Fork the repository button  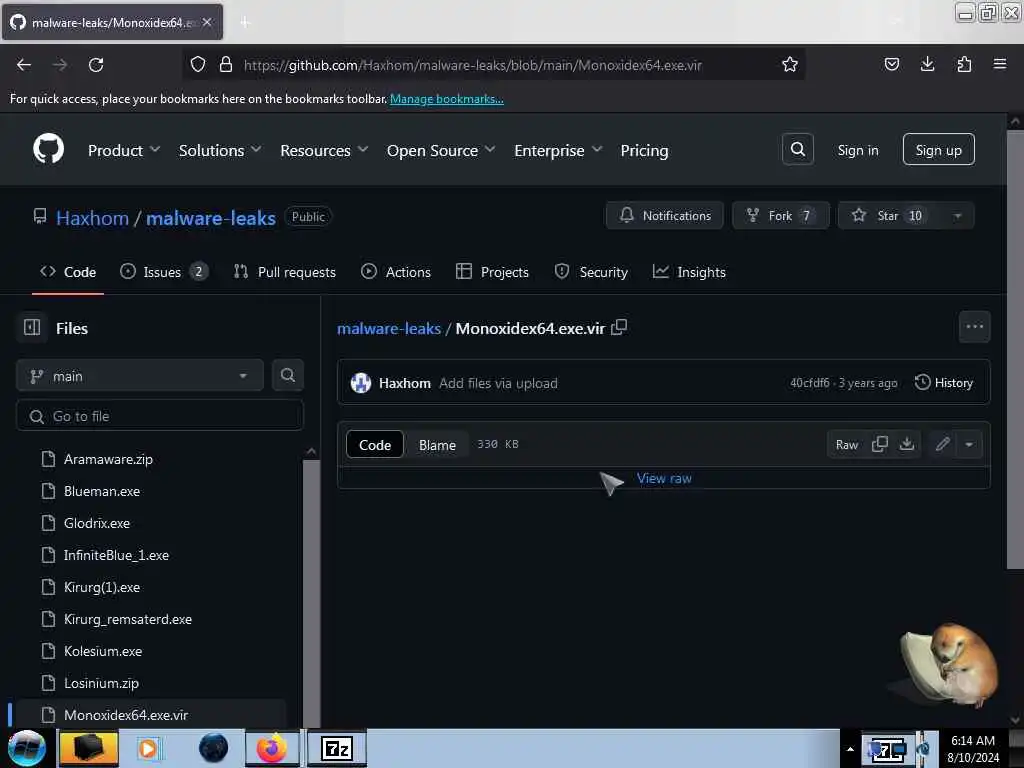tap(780, 216)
